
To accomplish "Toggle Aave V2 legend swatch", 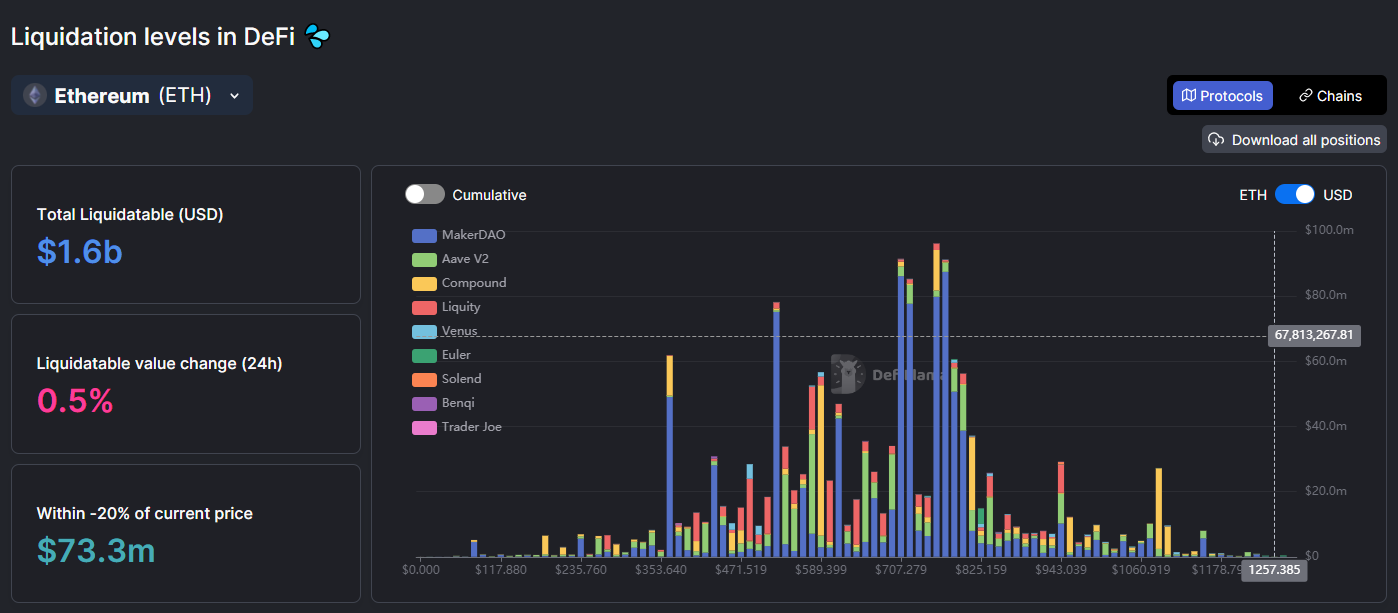I will pos(424,259).
